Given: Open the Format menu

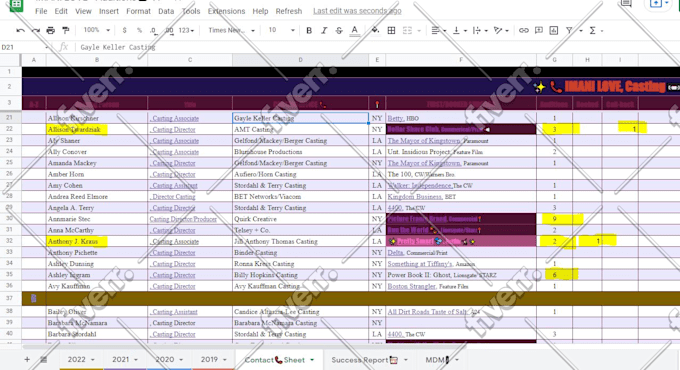Looking at the screenshot, I should click(x=138, y=11).
